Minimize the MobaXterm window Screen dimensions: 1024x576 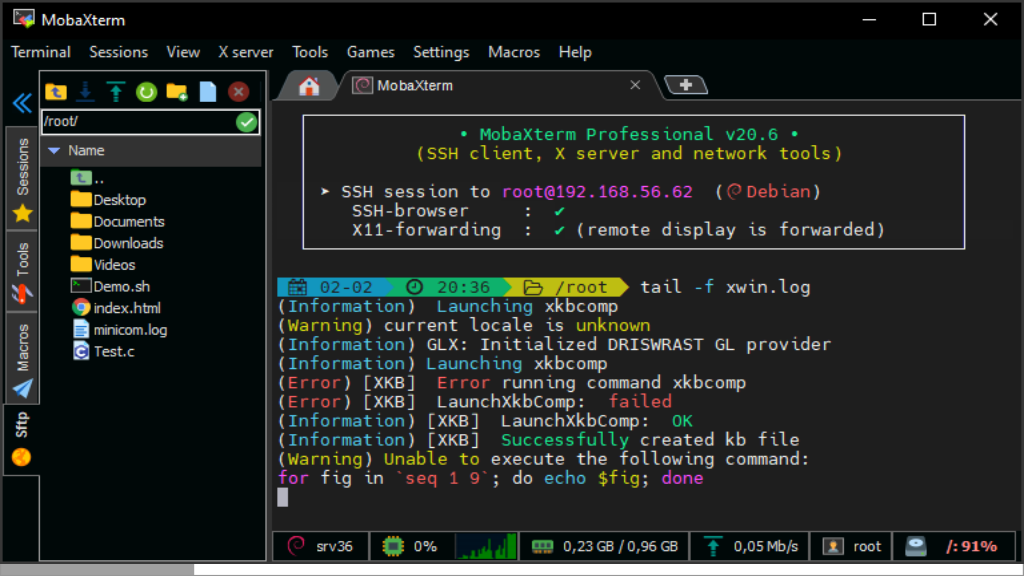869,20
